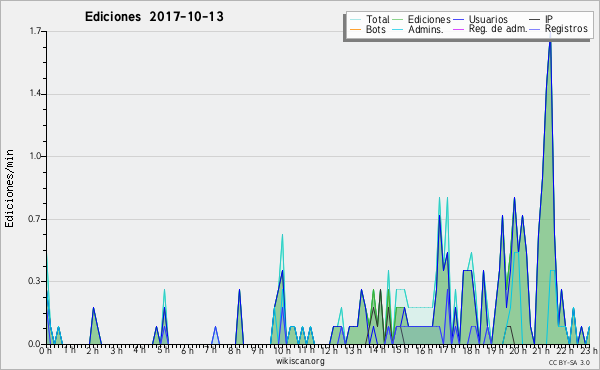
Task: Click the Usuarios legend blue line
Action: [x=458, y=20]
